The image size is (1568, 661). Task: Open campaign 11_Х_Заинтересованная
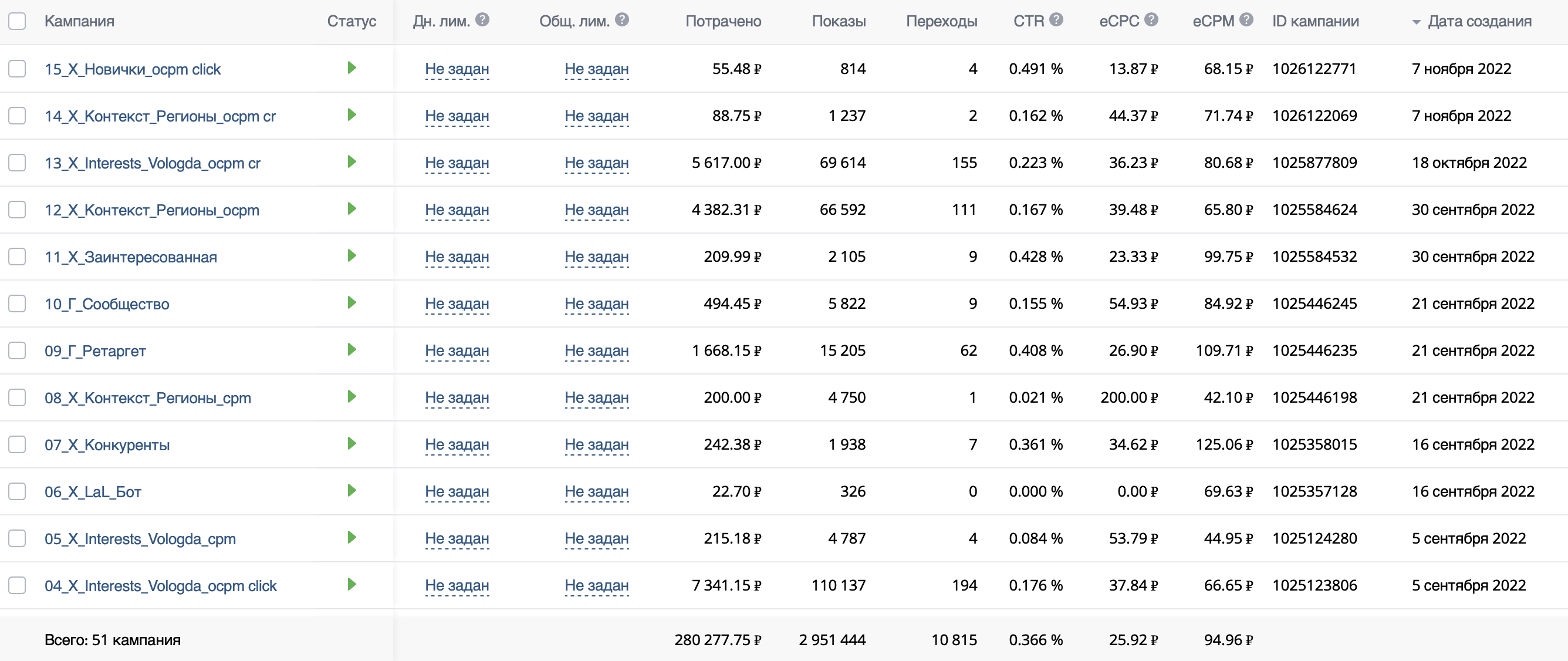click(x=130, y=257)
